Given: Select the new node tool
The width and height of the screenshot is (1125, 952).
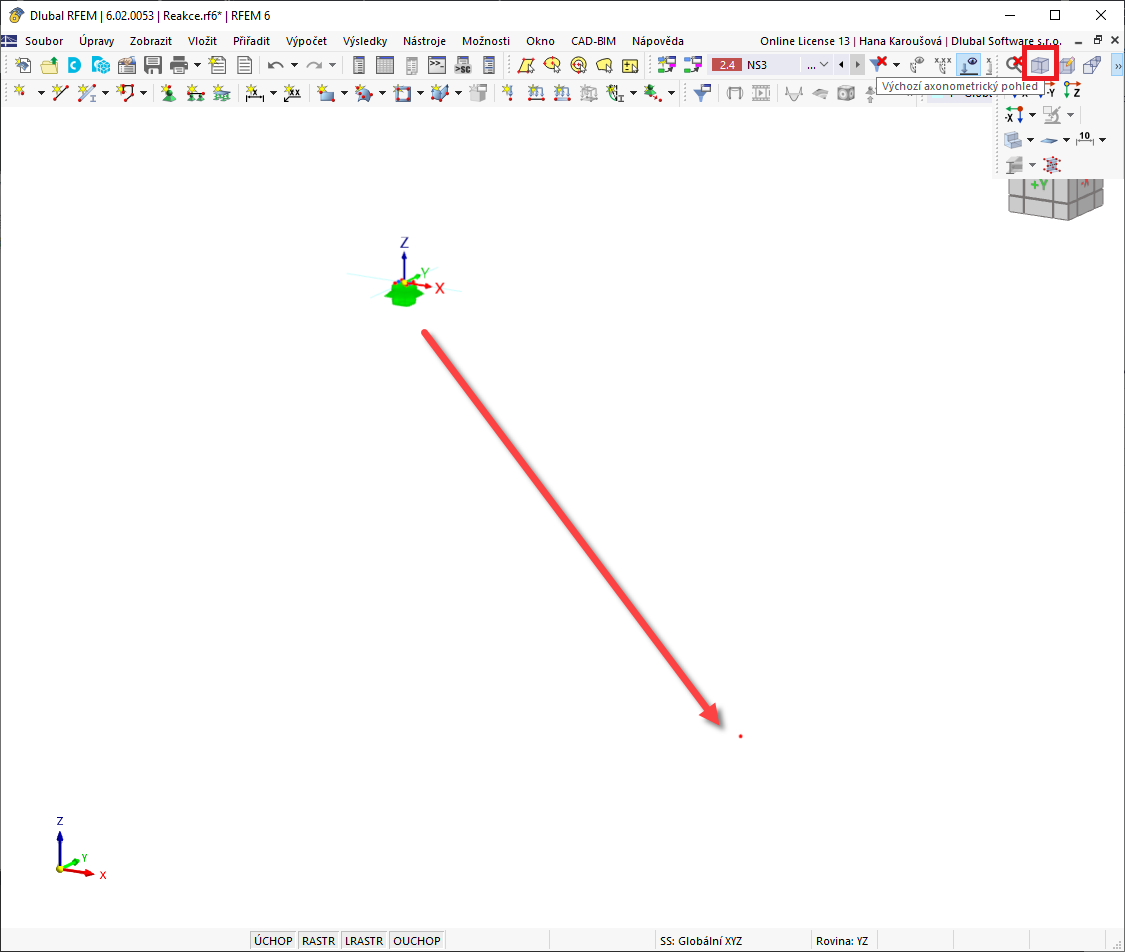Looking at the screenshot, I should 19,92.
